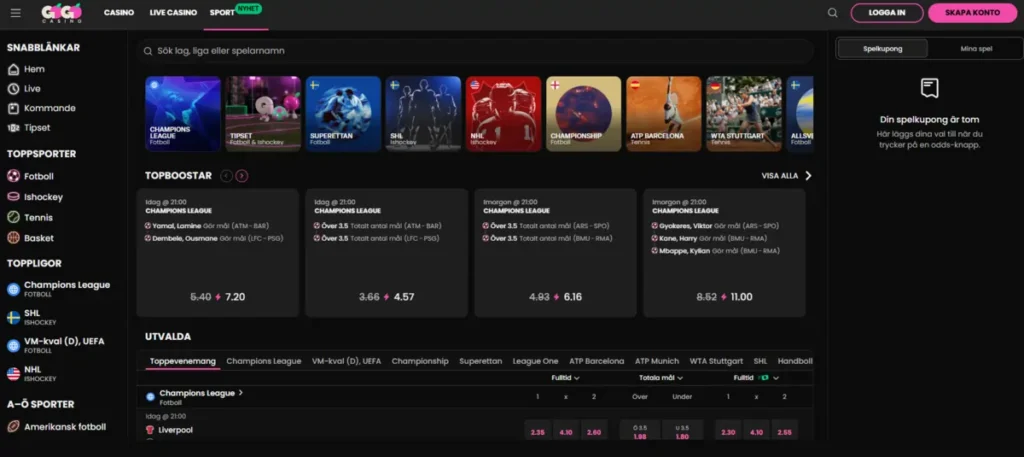This screenshot has width=1024, height=457.
Task: Select the VM-kval (D), UEFA tab
Action: (346, 361)
